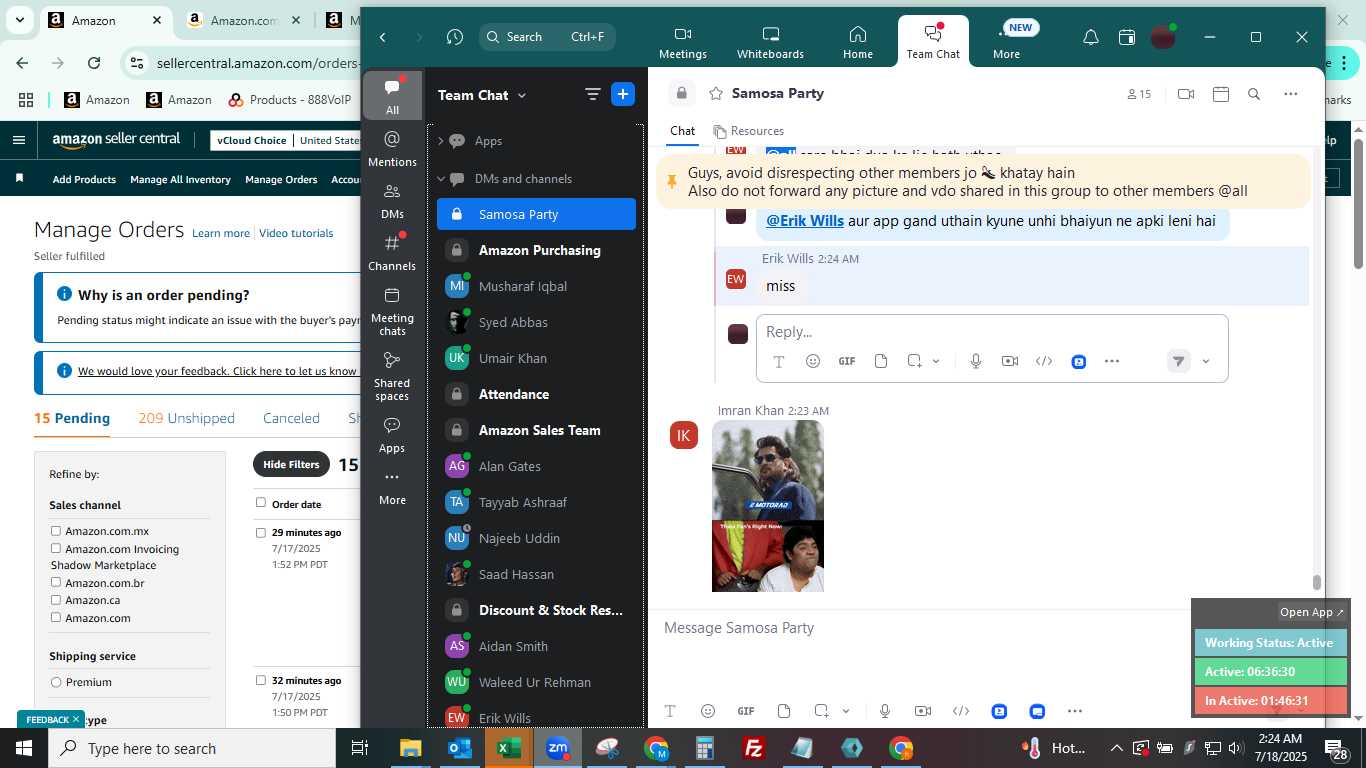
Task: Click emoji icon in reply toolbar
Action: 813,361
